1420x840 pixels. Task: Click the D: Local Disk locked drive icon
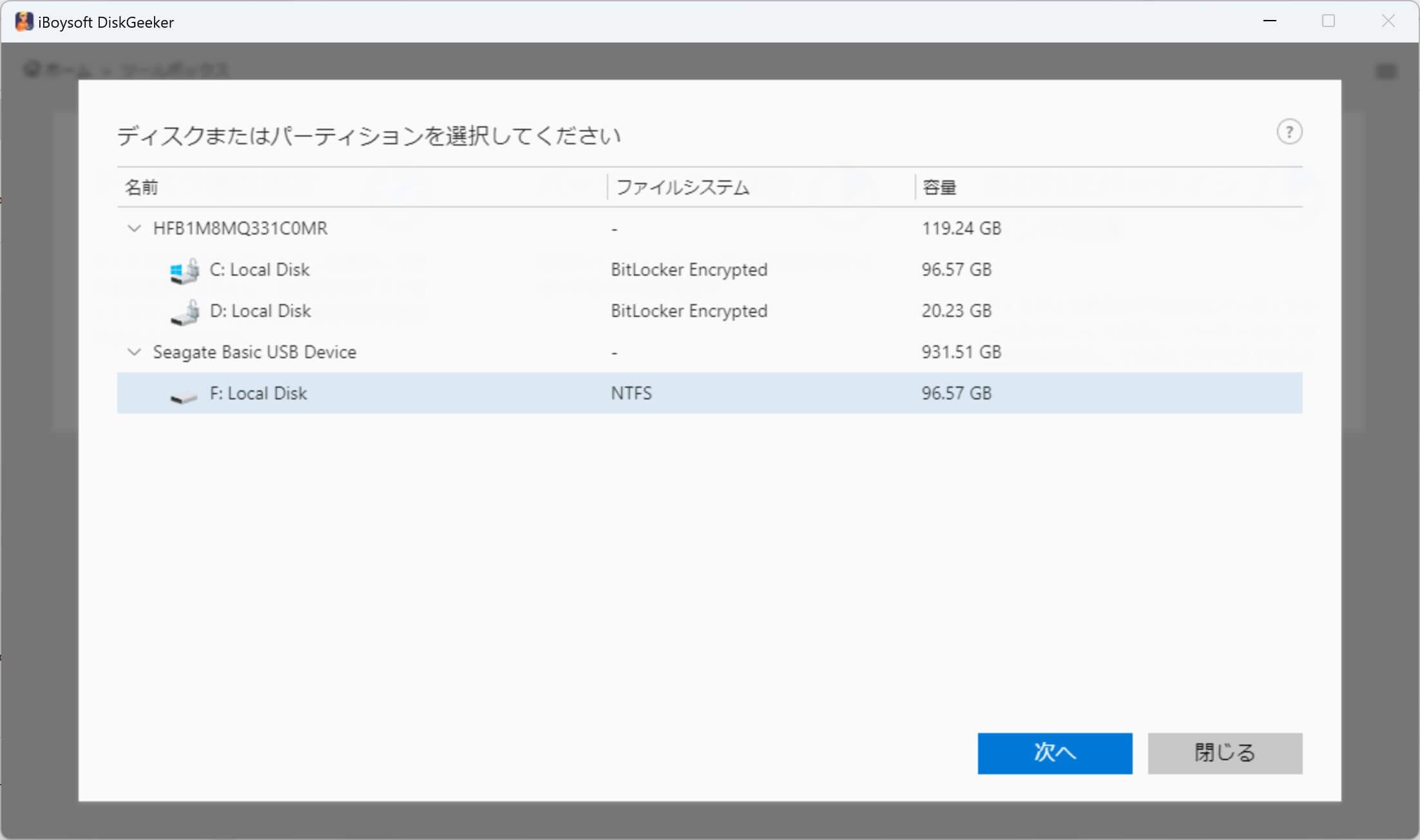click(184, 312)
